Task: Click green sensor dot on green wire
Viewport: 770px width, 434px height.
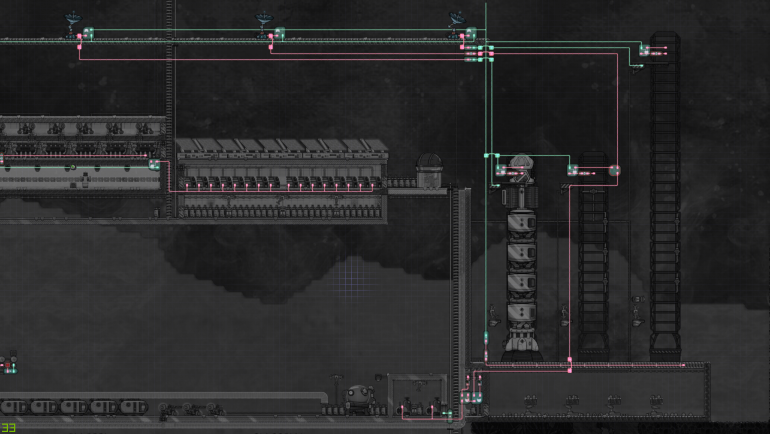Action: (x=73, y=167)
